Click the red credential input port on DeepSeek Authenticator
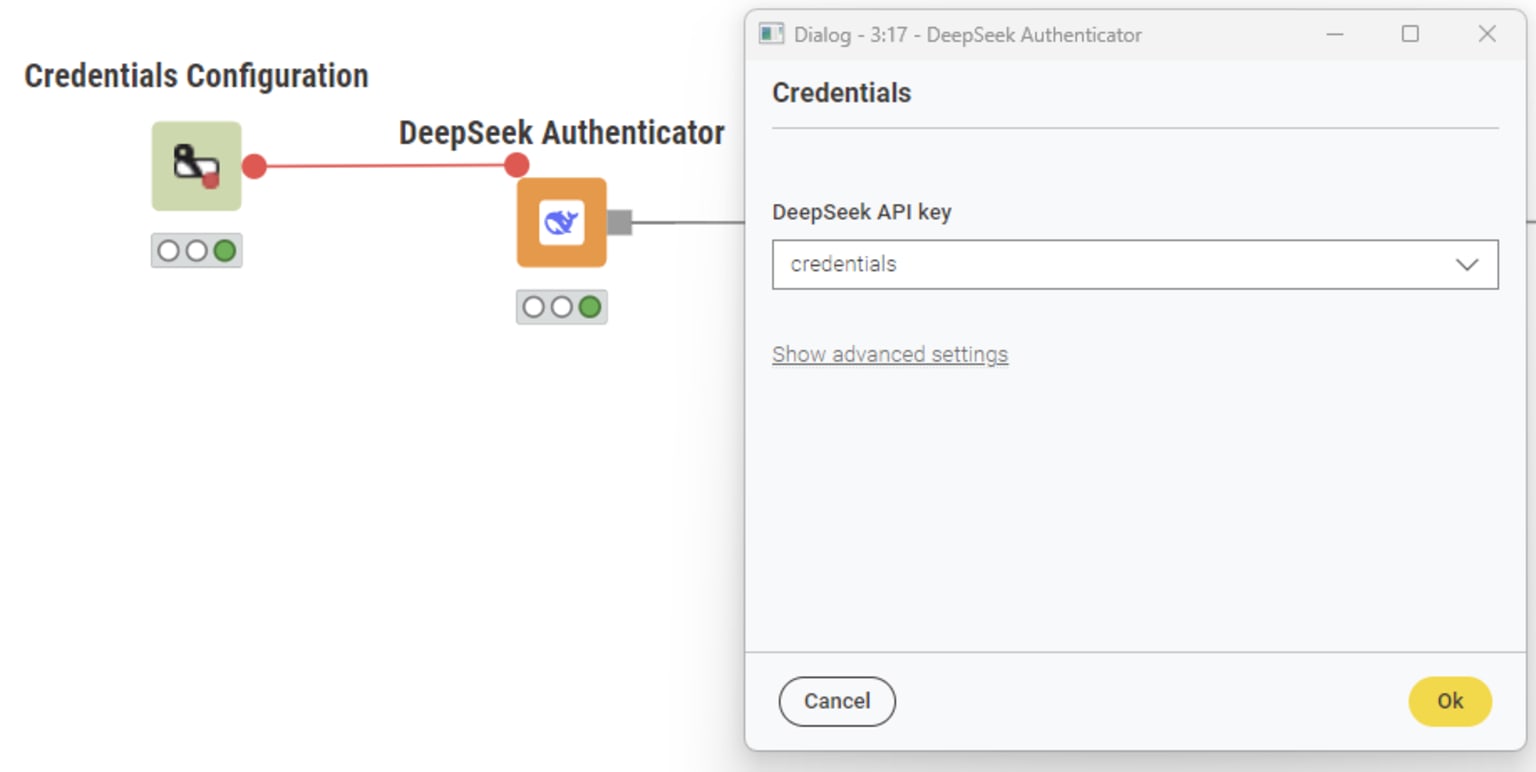The height and width of the screenshot is (772, 1536). [x=516, y=165]
